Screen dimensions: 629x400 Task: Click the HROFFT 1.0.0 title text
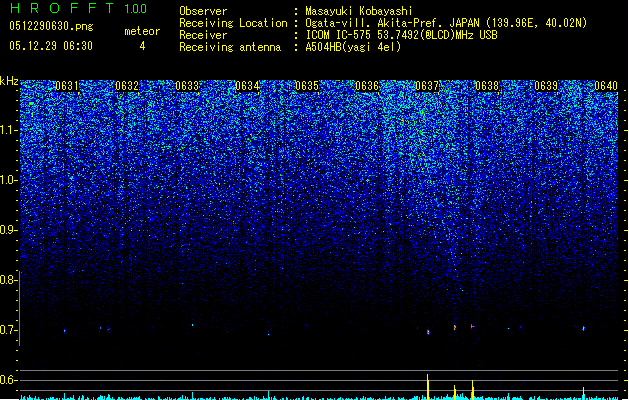[x=79, y=8]
